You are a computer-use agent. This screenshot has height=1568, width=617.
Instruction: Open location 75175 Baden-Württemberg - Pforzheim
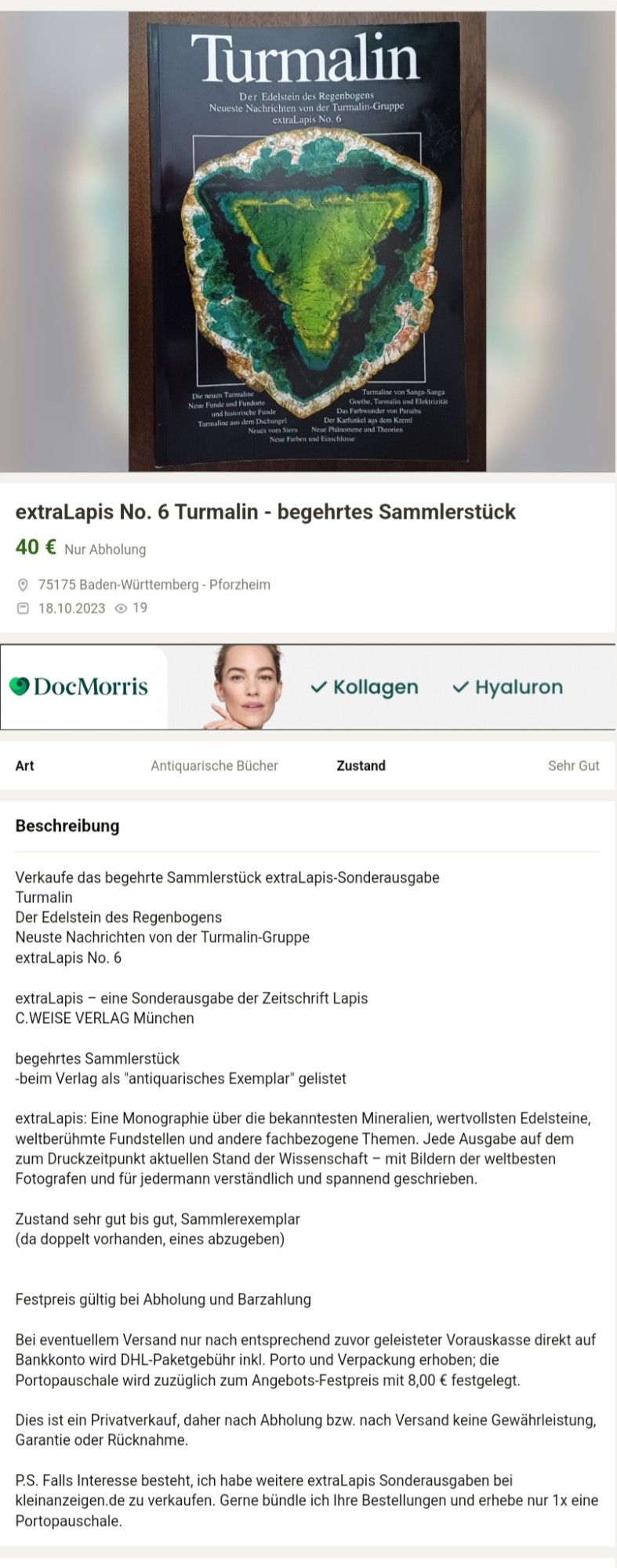(x=154, y=585)
